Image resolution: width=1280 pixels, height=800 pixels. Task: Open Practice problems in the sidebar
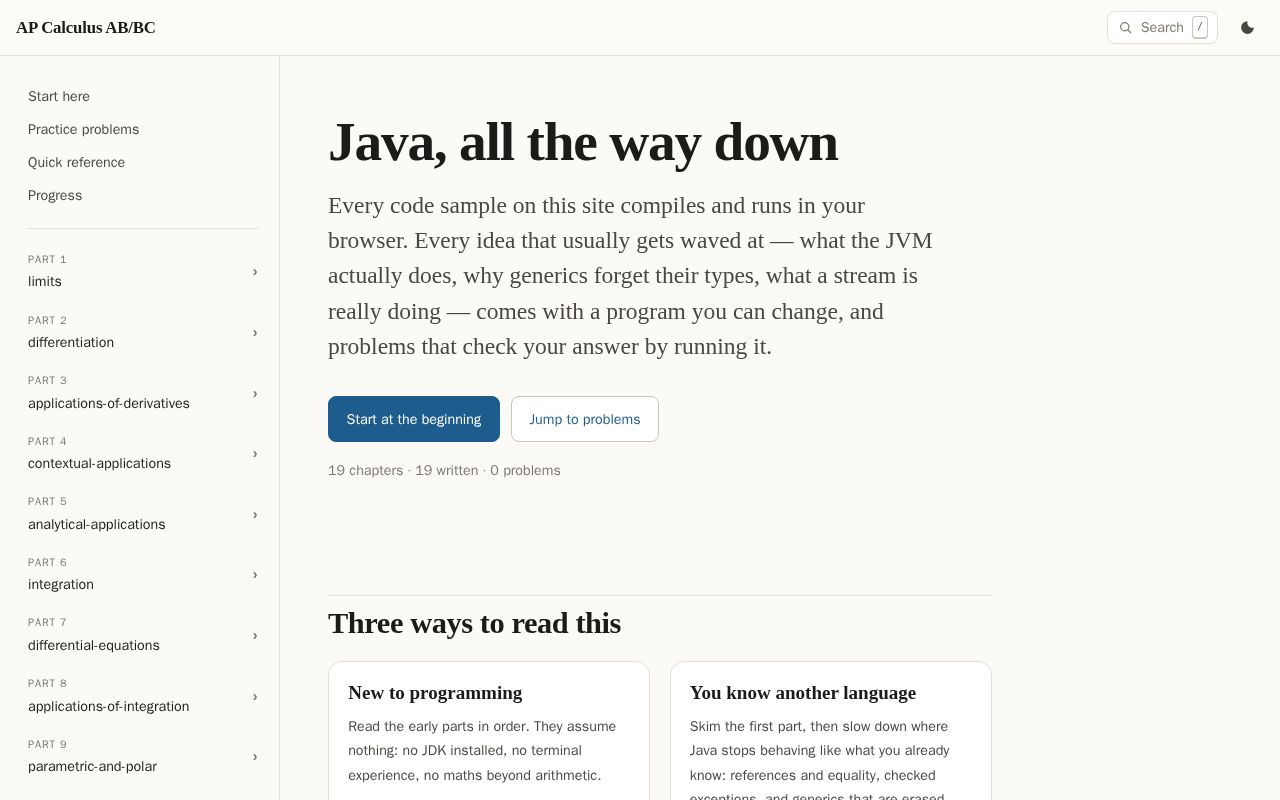[x=84, y=129]
